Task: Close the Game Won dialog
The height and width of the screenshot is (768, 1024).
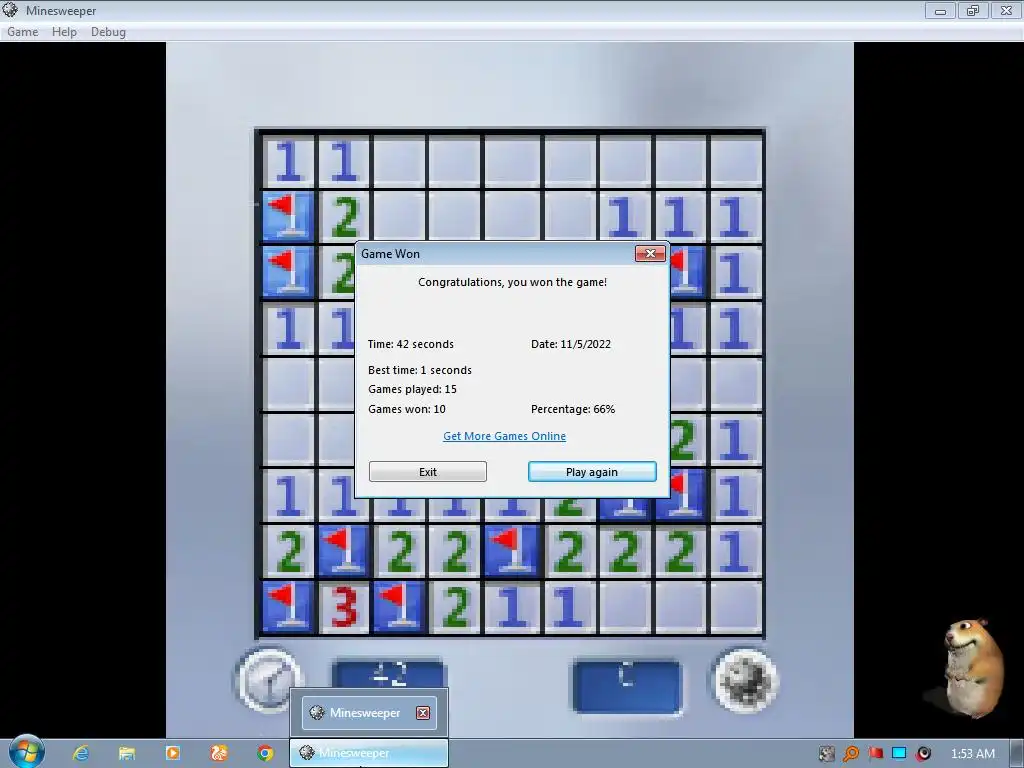Action: tap(650, 253)
